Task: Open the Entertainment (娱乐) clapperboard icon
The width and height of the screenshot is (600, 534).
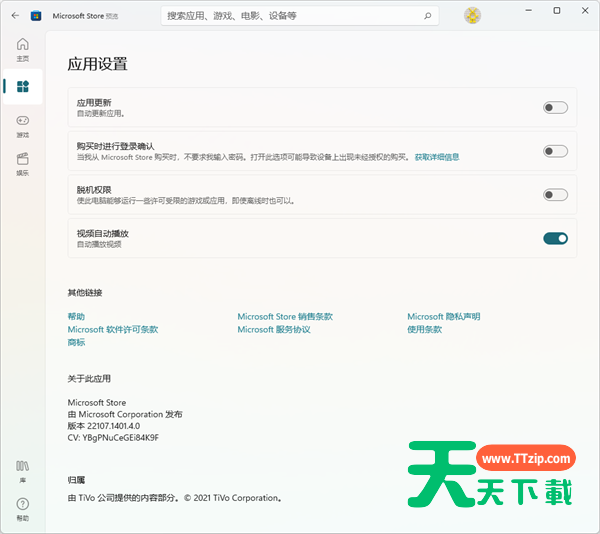Action: (x=22, y=162)
